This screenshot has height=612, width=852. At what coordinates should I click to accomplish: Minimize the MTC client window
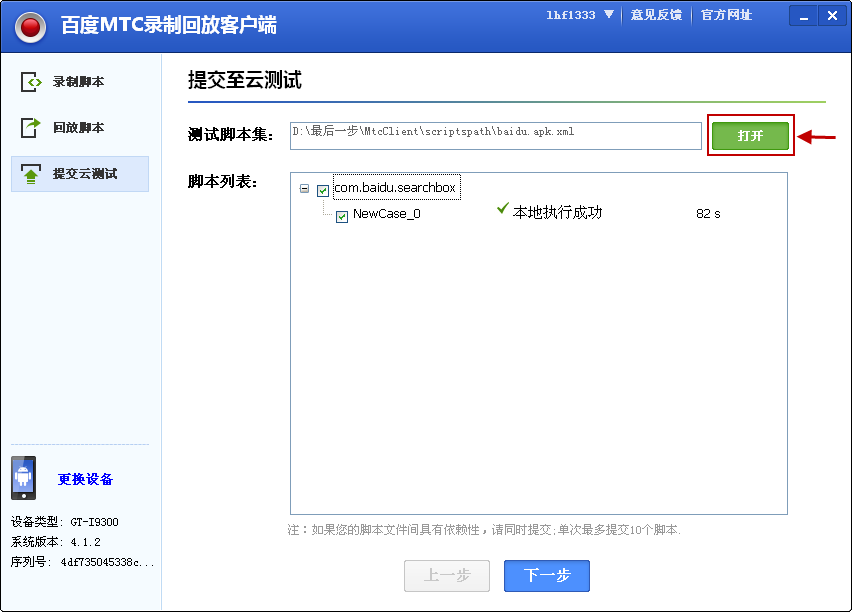(x=804, y=16)
